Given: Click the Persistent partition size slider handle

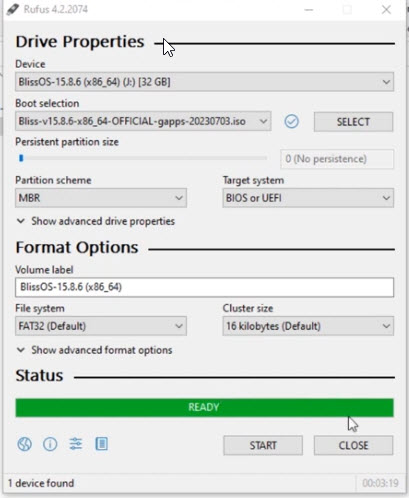Looking at the screenshot, I should pyautogui.click(x=21, y=158).
